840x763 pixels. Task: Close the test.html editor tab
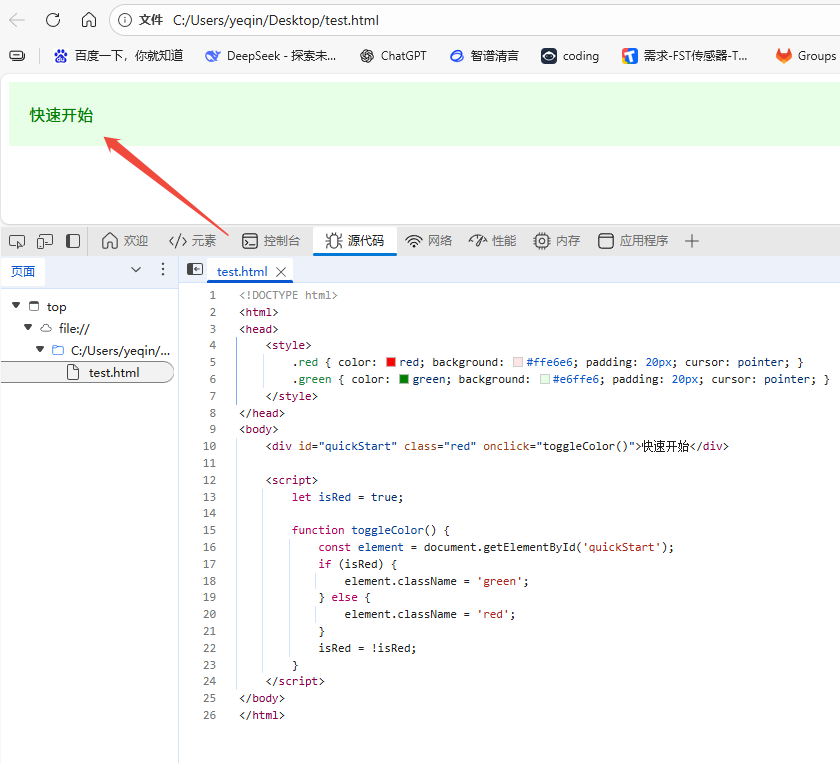(x=281, y=271)
